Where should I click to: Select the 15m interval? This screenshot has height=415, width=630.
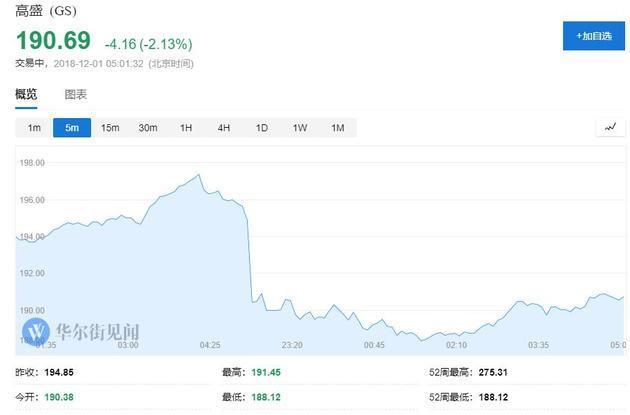[110, 128]
